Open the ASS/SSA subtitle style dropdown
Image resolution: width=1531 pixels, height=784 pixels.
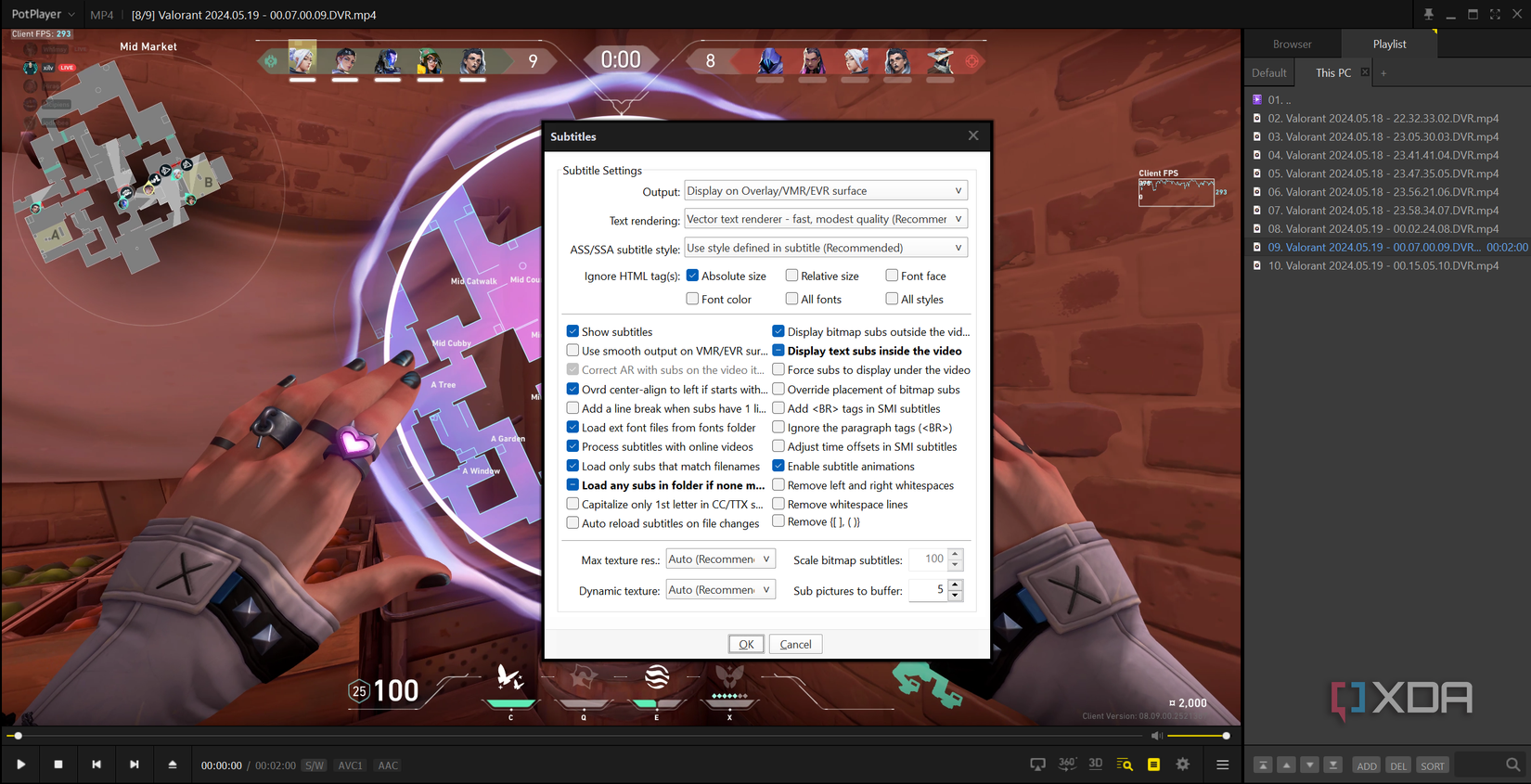click(x=825, y=248)
